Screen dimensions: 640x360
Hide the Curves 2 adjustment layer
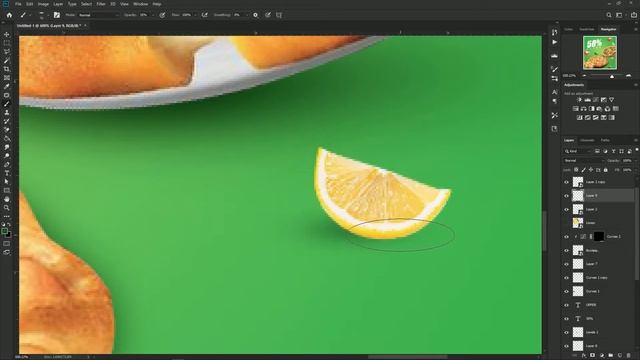point(566,237)
